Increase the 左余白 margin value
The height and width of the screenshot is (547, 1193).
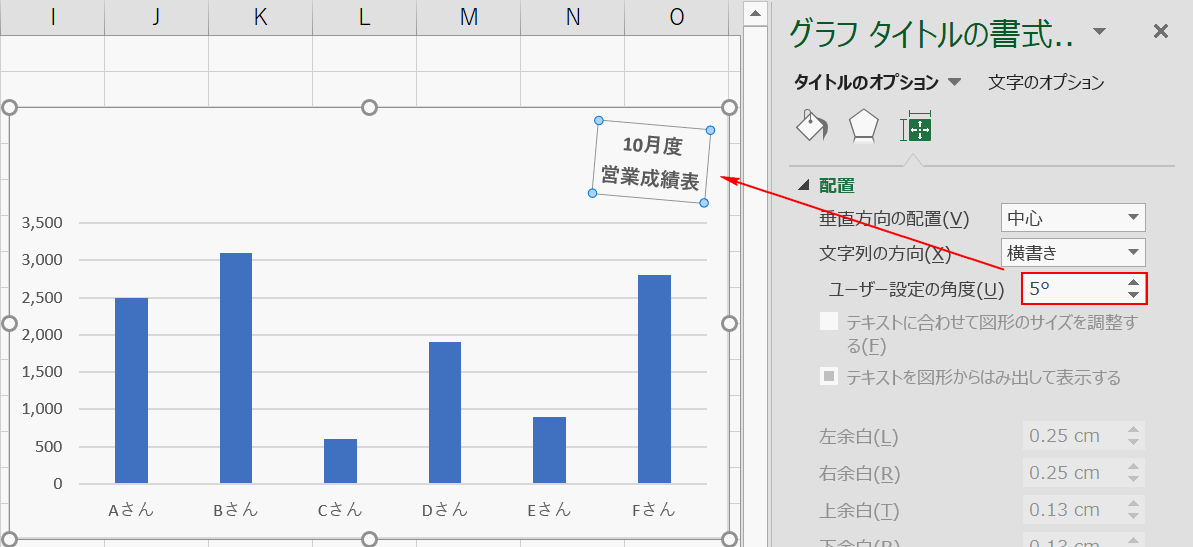coord(1134,430)
